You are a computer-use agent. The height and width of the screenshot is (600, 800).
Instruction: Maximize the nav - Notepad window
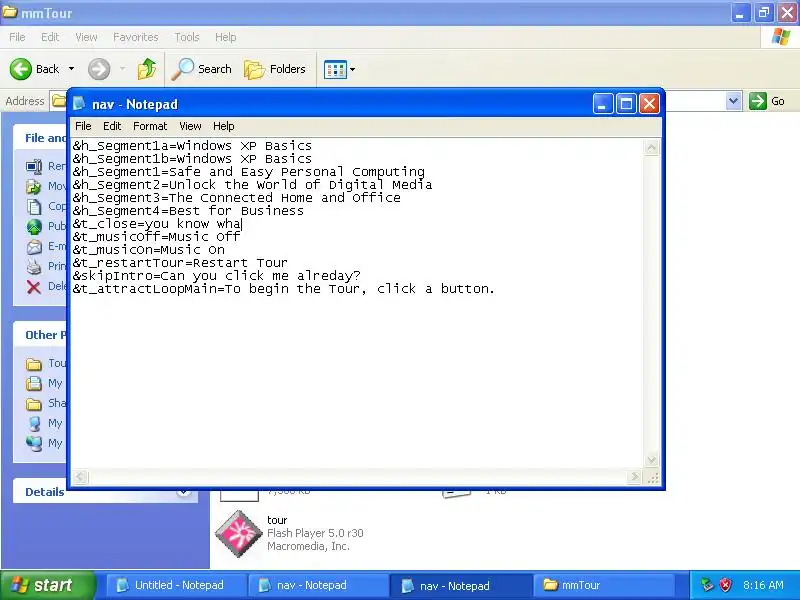(626, 104)
